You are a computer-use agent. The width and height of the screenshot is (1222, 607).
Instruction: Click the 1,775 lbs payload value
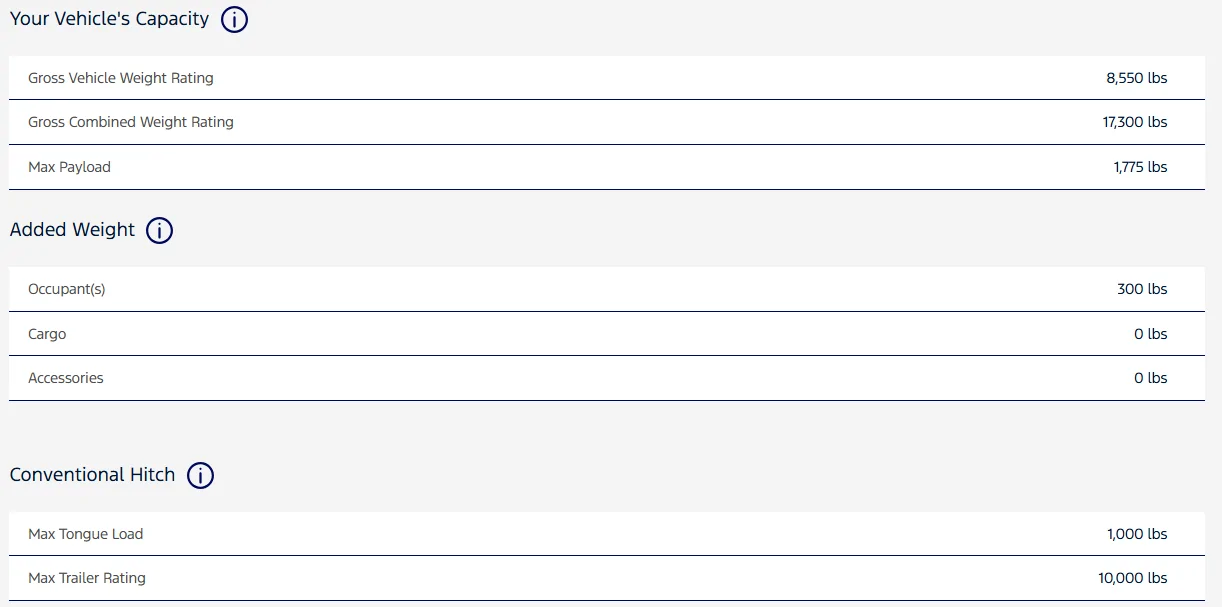1140,167
